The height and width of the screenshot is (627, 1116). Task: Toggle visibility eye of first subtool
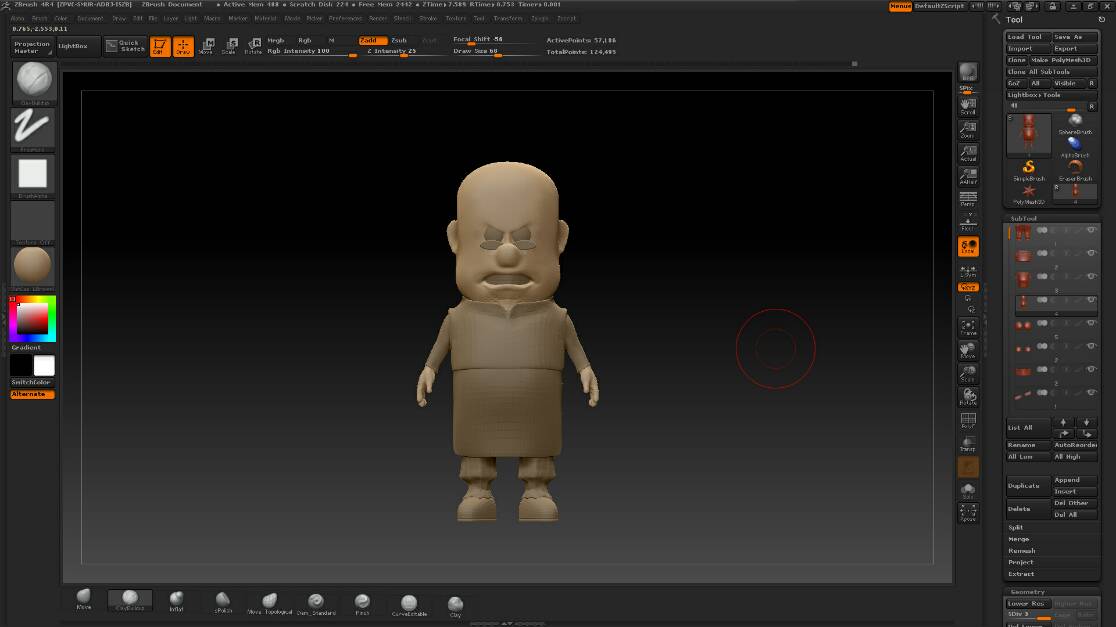pyautogui.click(x=1091, y=231)
